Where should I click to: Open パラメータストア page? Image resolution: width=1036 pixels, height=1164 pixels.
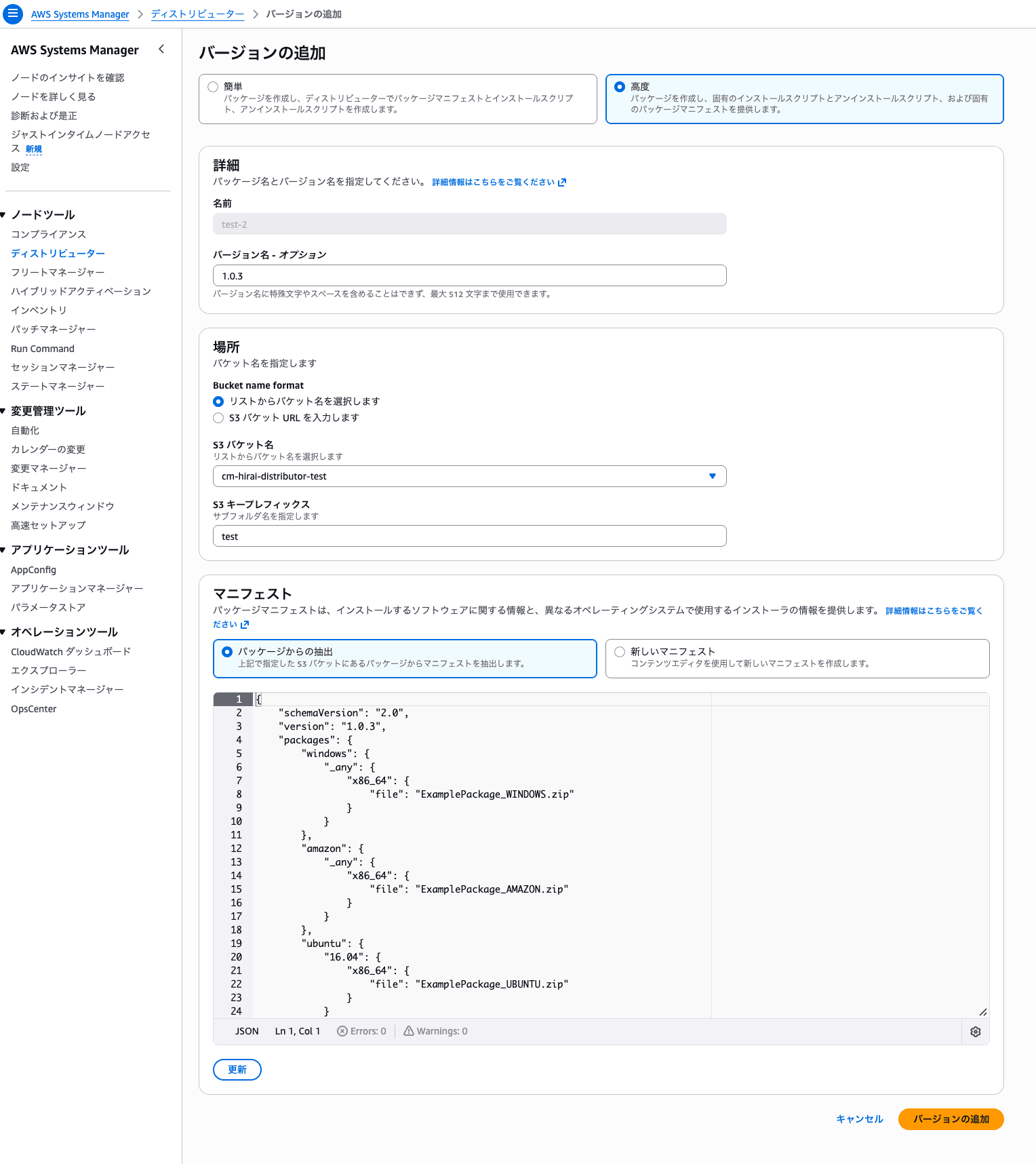[49, 608]
